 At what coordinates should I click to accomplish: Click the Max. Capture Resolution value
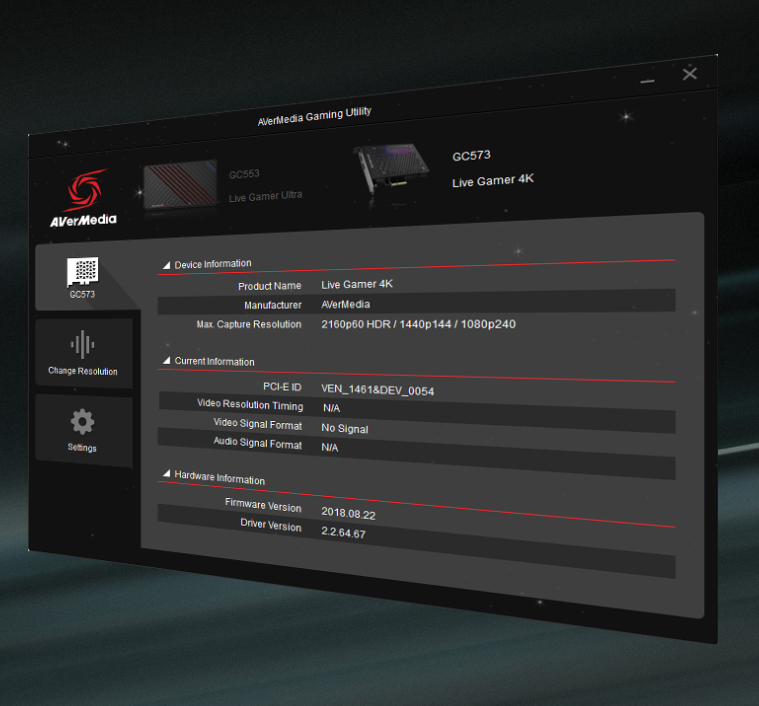418,324
